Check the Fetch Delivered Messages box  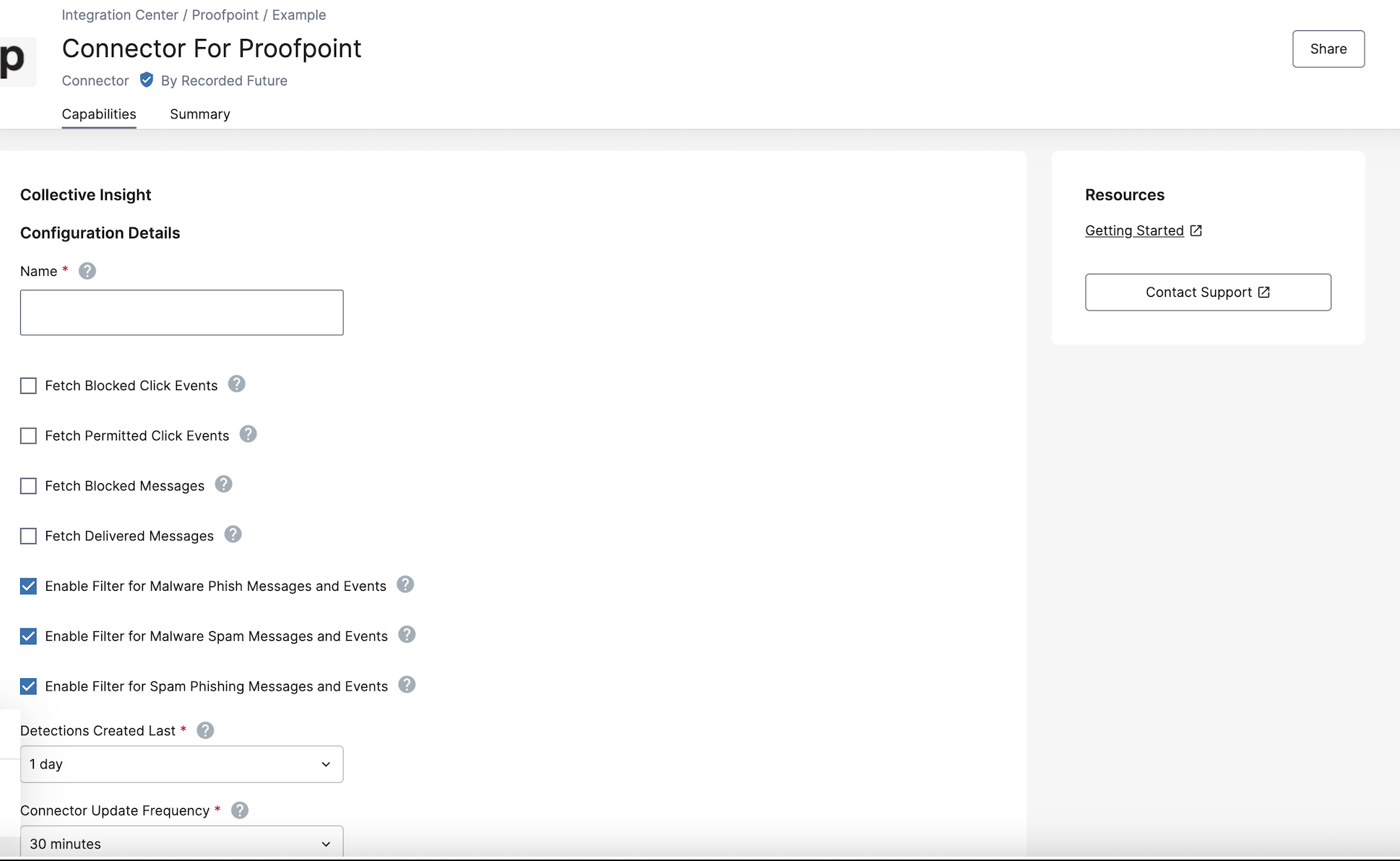28,536
